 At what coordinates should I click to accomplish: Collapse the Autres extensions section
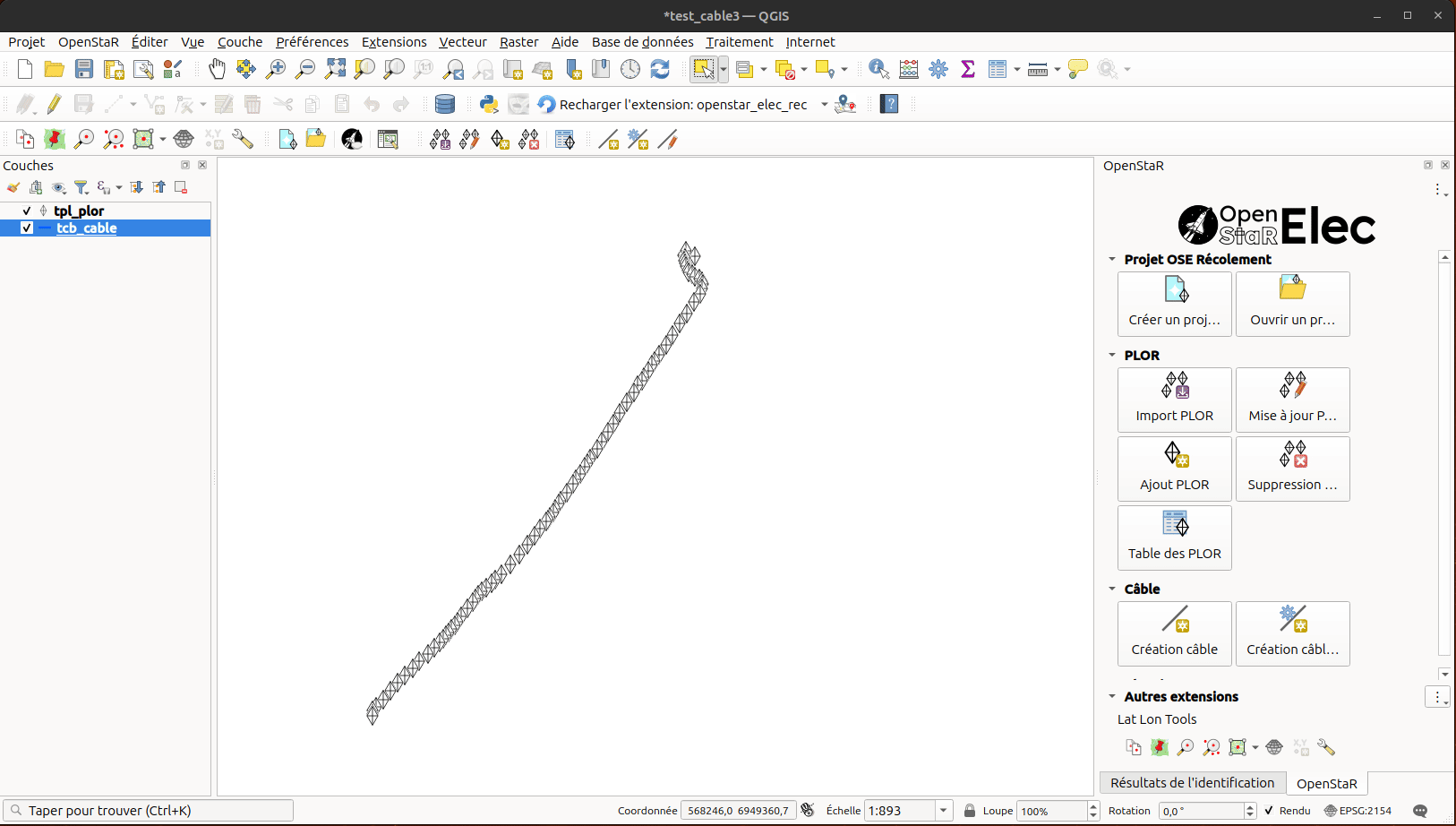pos(1112,696)
